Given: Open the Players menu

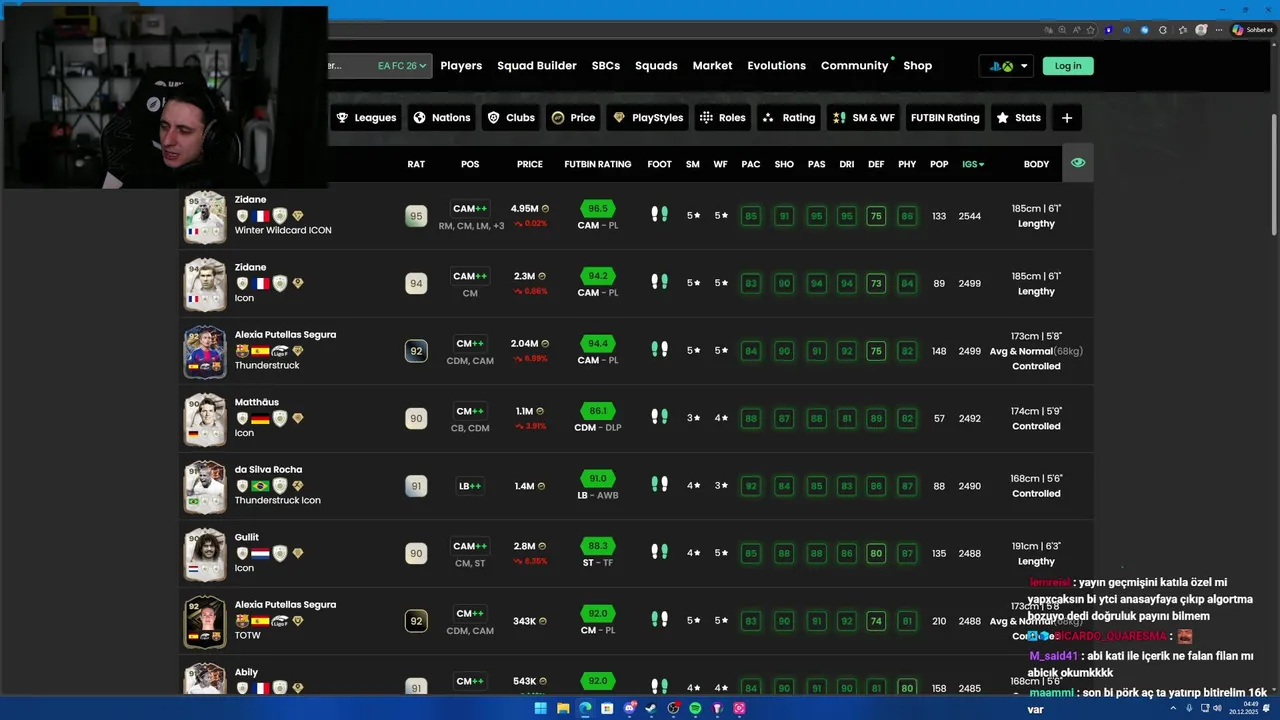Looking at the screenshot, I should (461, 66).
